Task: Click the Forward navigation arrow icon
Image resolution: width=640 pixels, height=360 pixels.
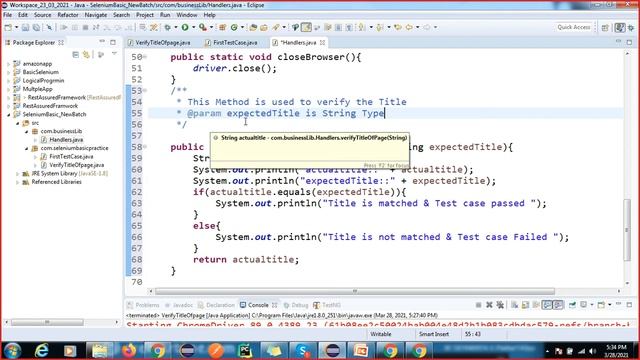Action: [x=427, y=27]
